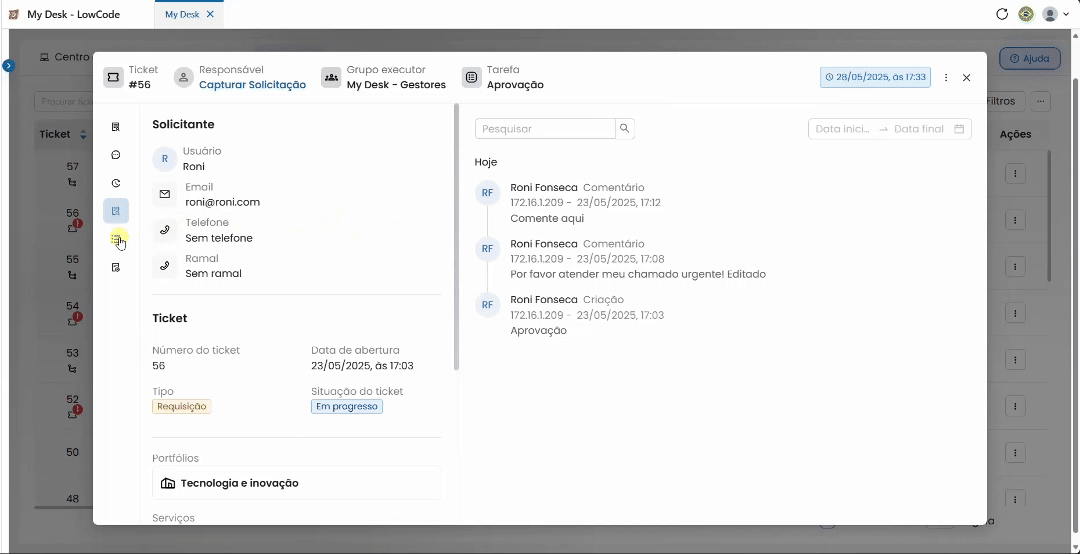The width and height of the screenshot is (1080, 554).
Task: Open the user profile dropdown at top right
Action: pyautogui.click(x=1054, y=14)
